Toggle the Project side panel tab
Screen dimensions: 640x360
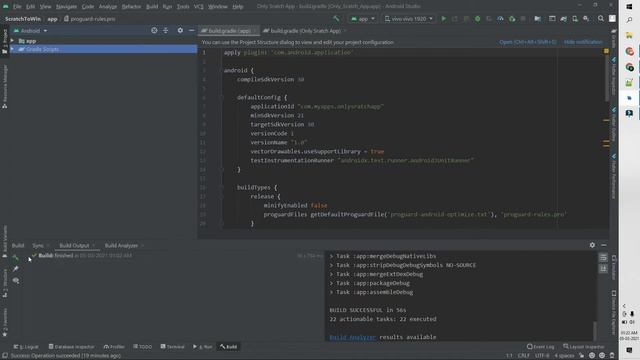[4, 42]
